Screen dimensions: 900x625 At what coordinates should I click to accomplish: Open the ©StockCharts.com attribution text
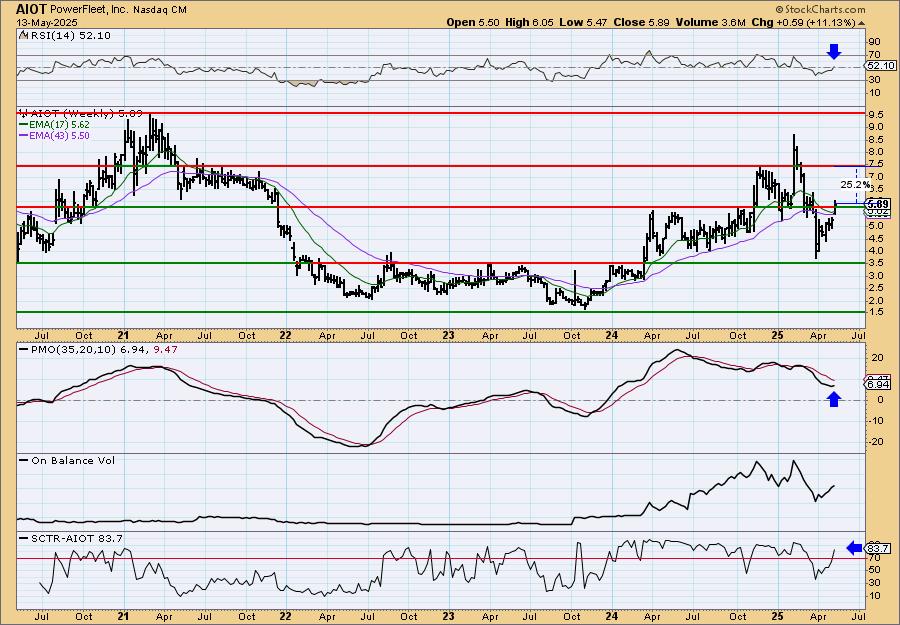tap(820, 10)
